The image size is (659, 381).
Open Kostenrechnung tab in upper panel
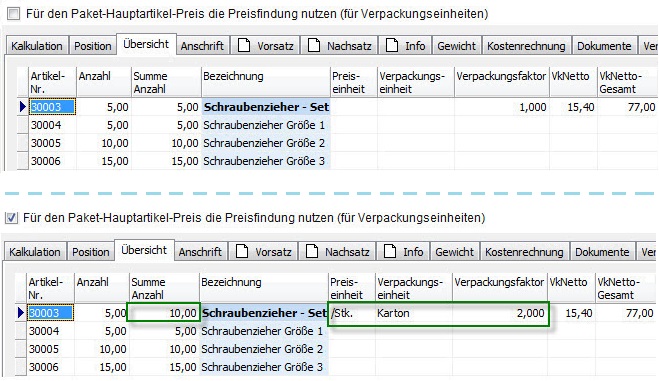pyautogui.click(x=526, y=46)
